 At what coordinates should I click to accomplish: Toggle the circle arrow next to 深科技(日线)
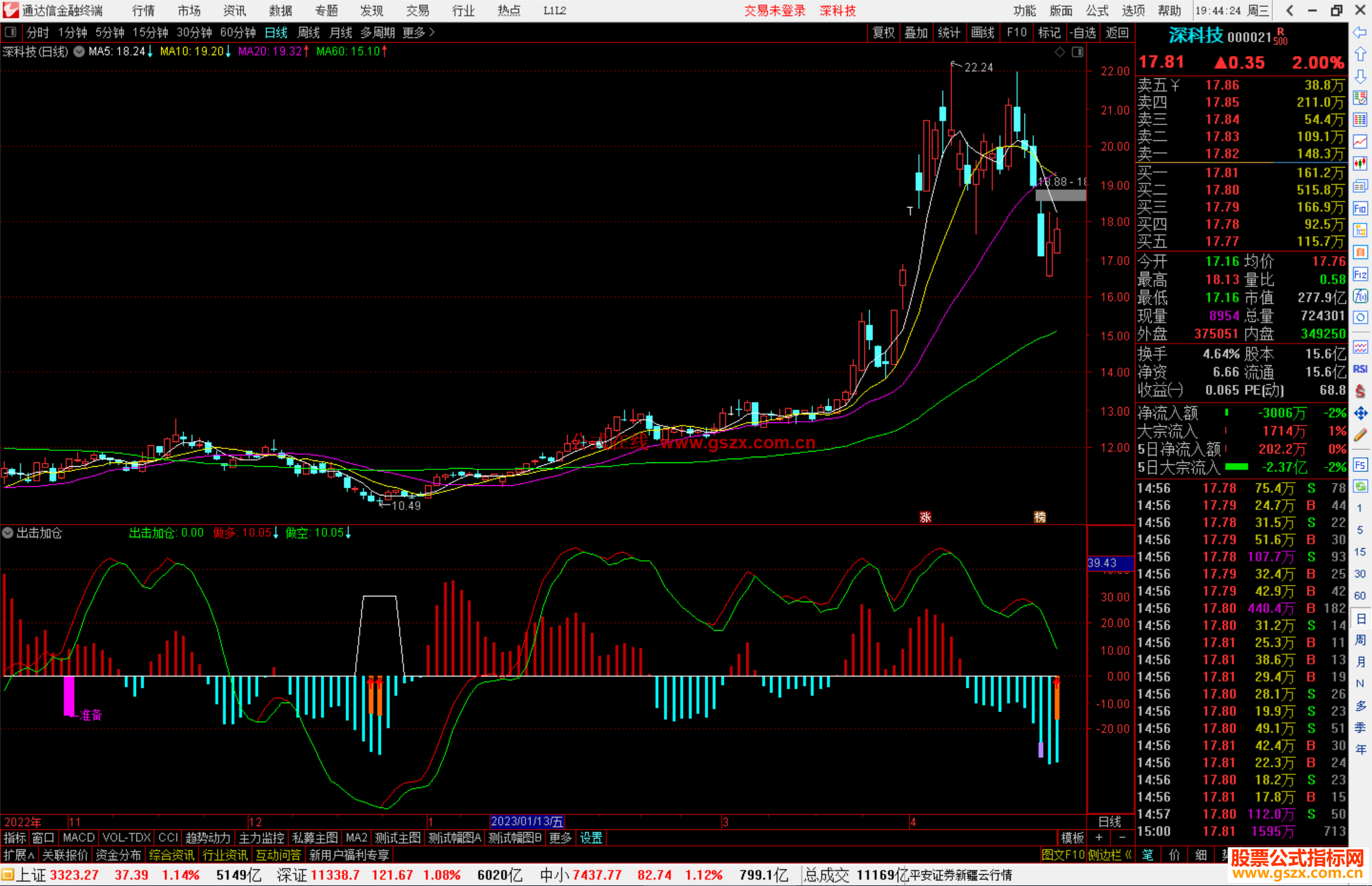[79, 51]
